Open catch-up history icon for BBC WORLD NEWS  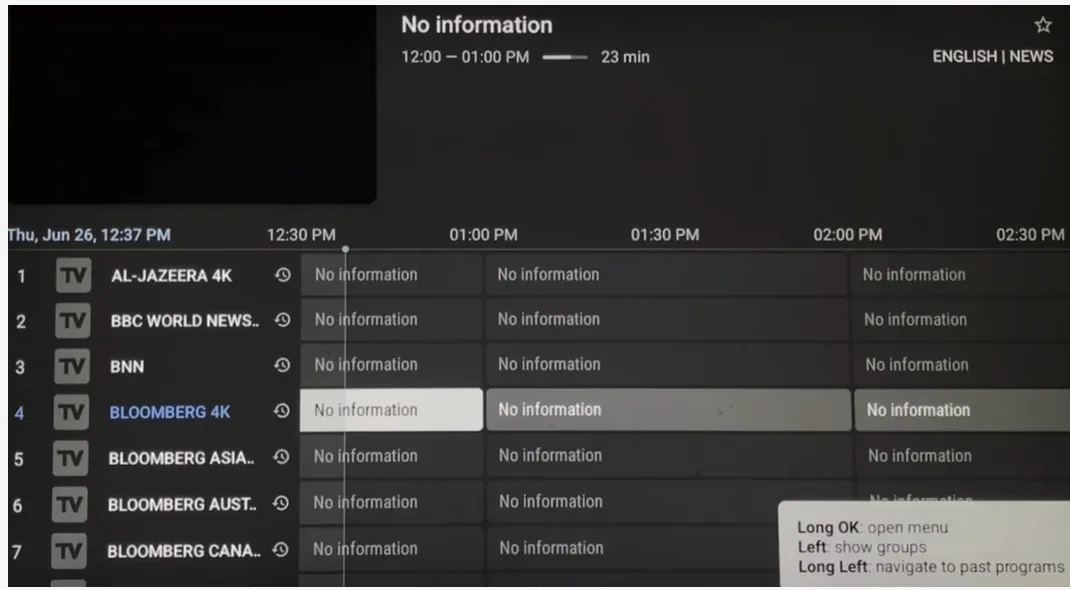tap(283, 319)
